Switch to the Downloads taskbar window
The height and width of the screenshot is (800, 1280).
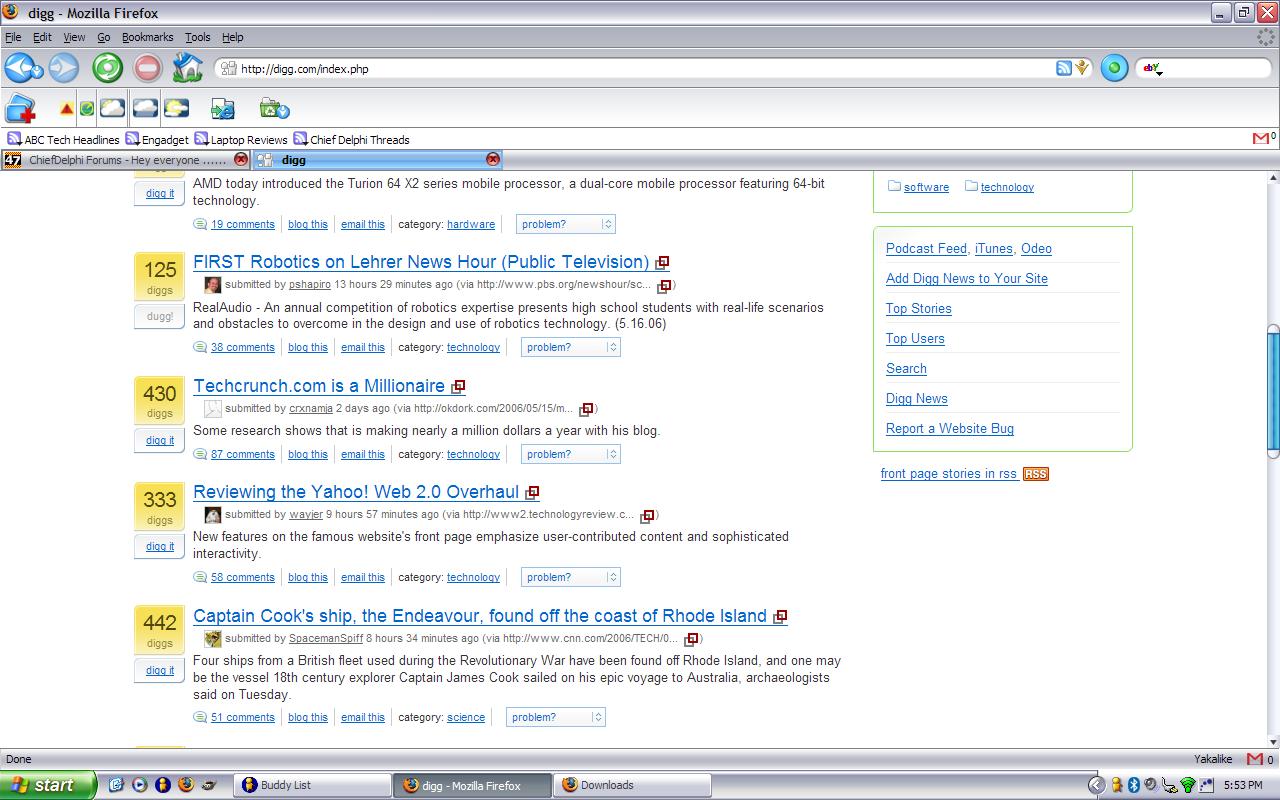630,785
